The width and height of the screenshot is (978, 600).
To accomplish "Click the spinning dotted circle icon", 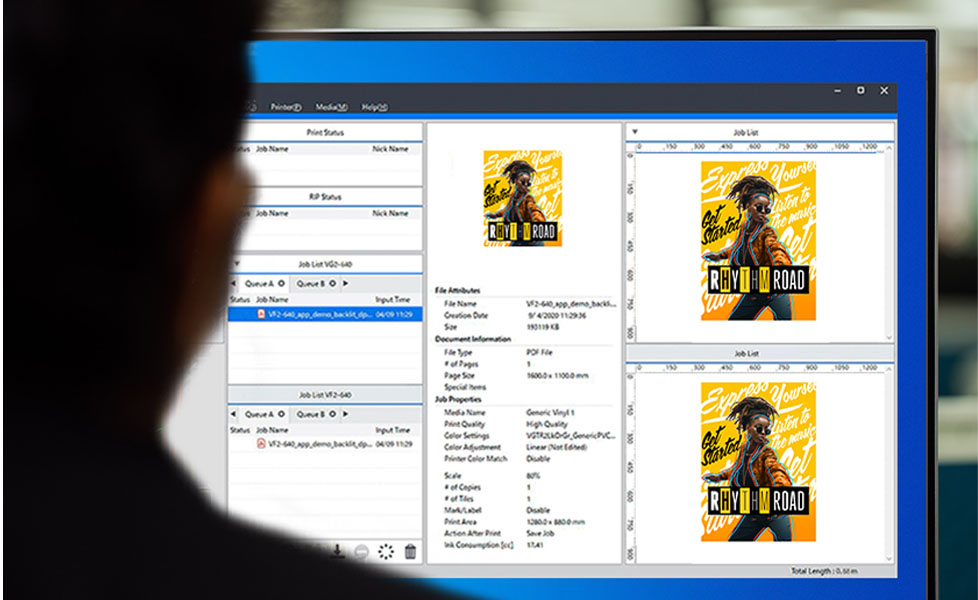I will [386, 552].
